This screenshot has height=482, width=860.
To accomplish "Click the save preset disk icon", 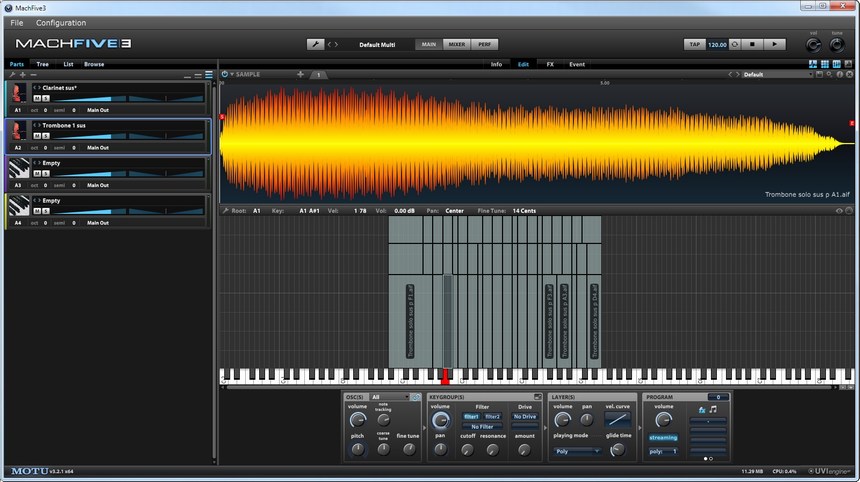I will click(x=819, y=74).
